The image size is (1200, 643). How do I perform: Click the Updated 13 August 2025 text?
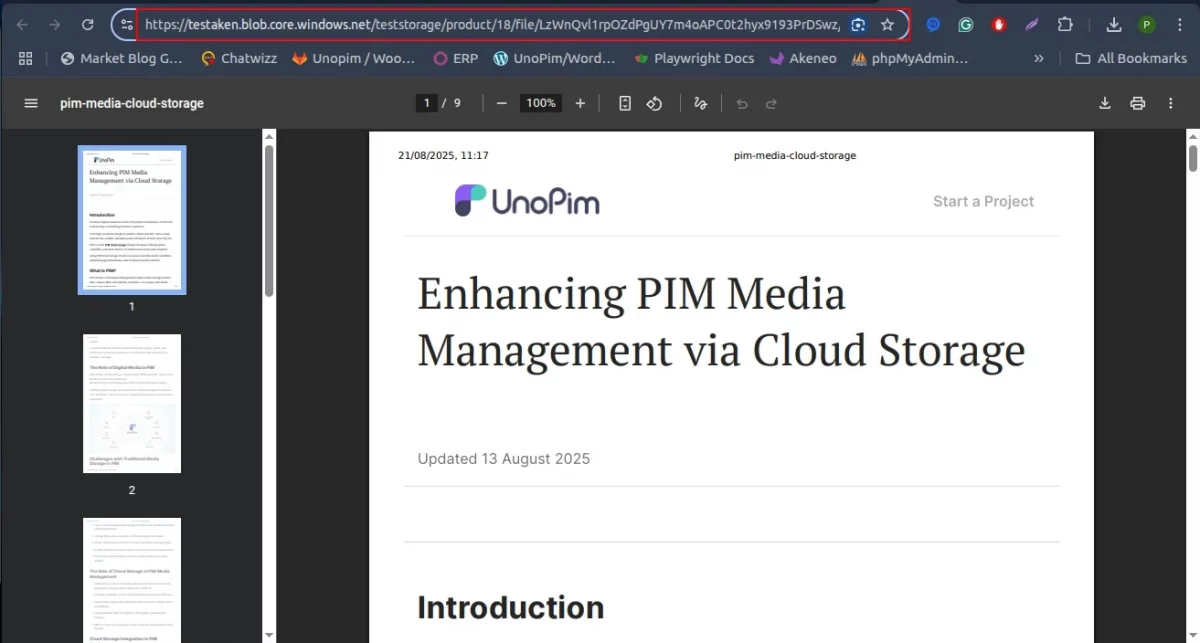[504, 459]
